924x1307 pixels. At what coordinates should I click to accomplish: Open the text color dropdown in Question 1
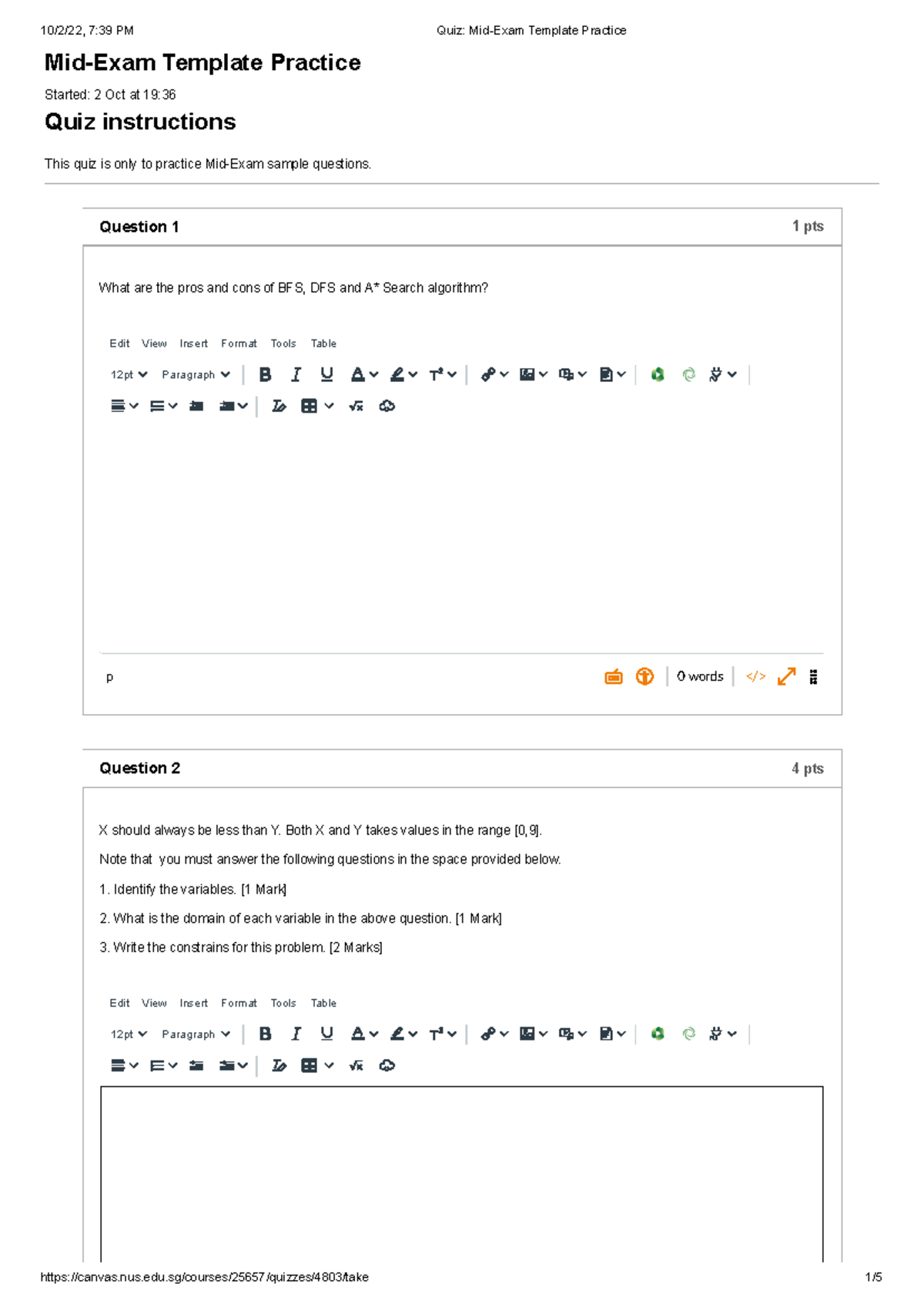pyautogui.click(x=365, y=374)
